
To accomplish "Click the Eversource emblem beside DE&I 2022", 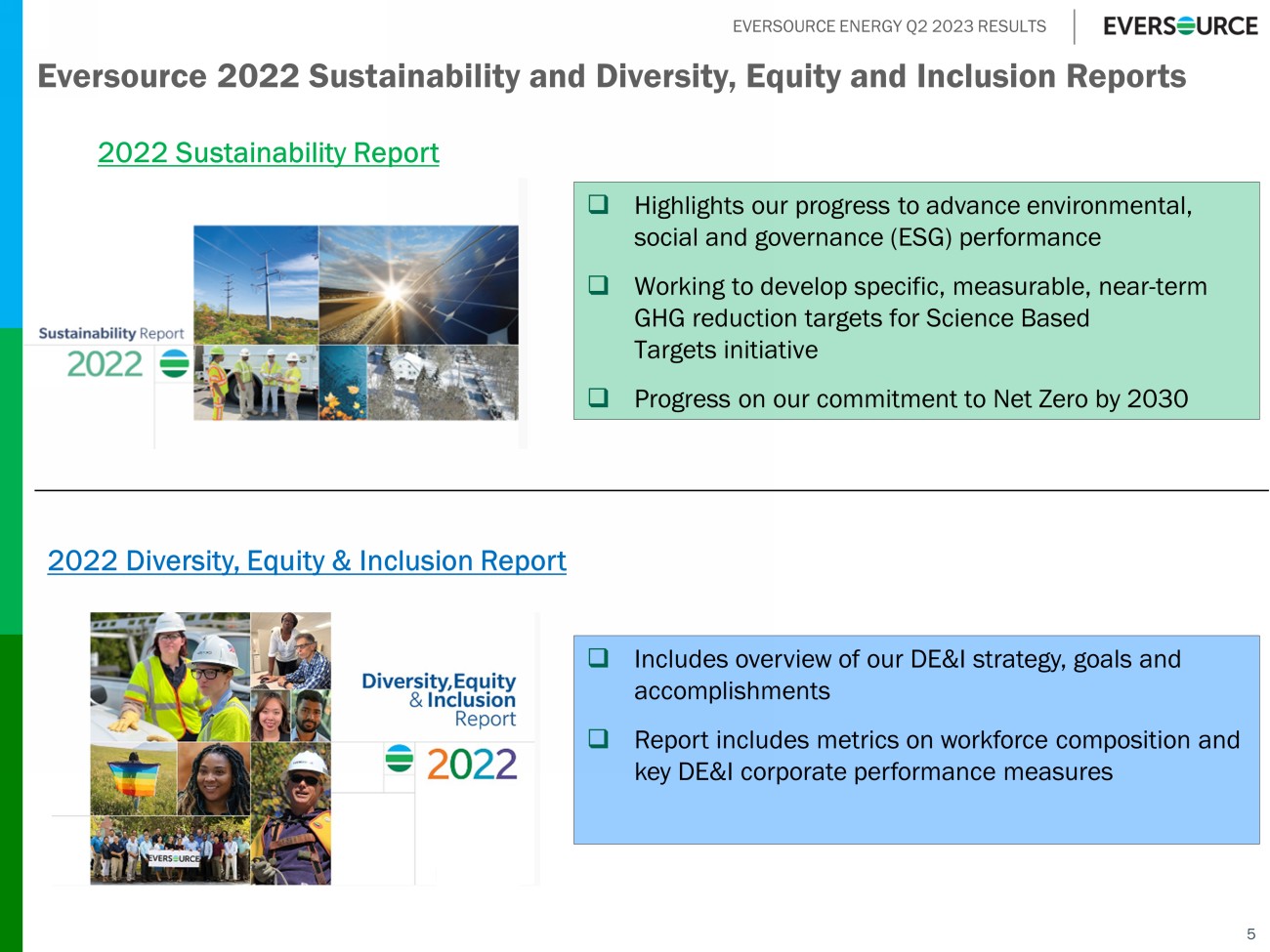I will 400,759.
